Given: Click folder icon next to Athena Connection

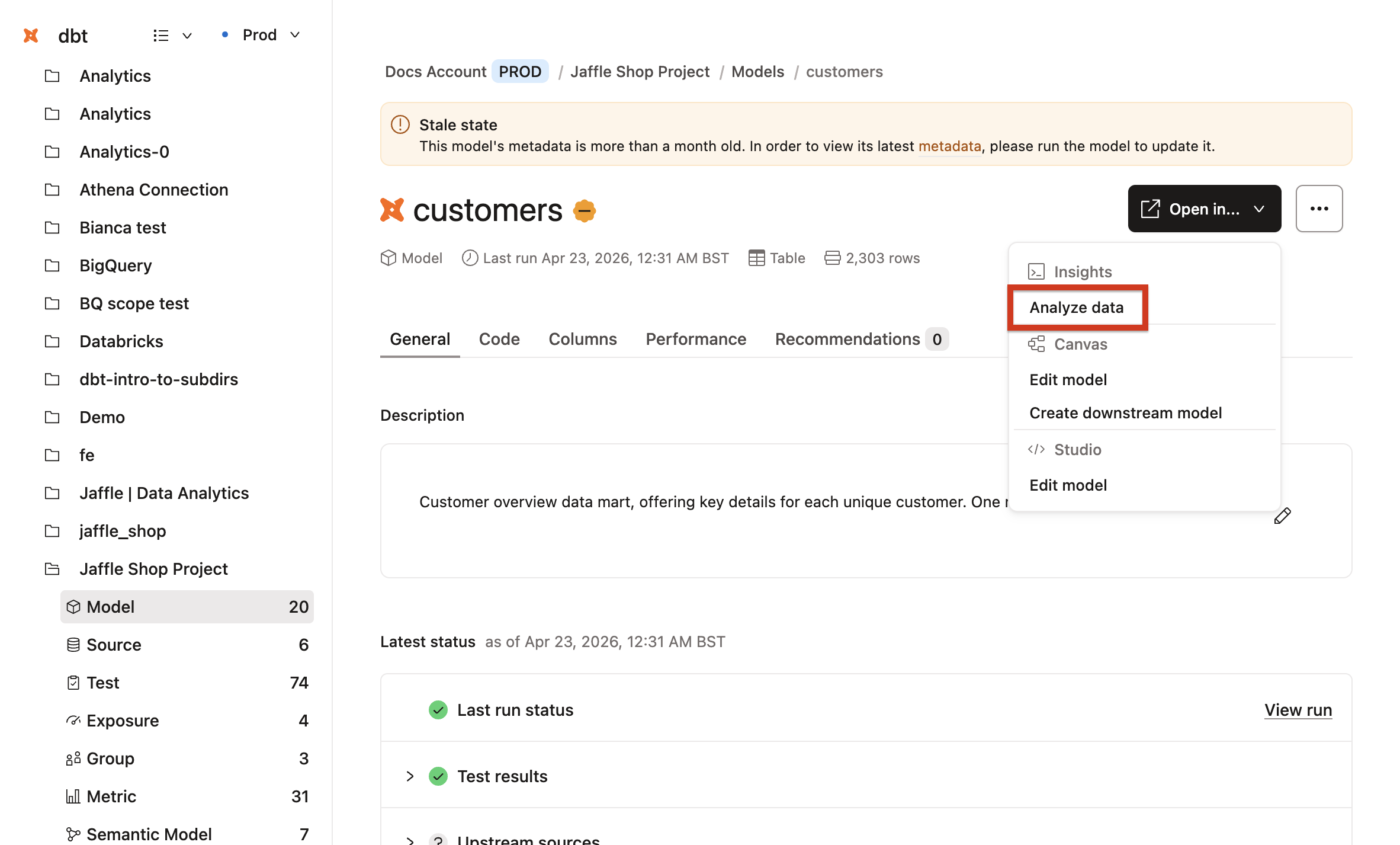Looking at the screenshot, I should tap(53, 190).
